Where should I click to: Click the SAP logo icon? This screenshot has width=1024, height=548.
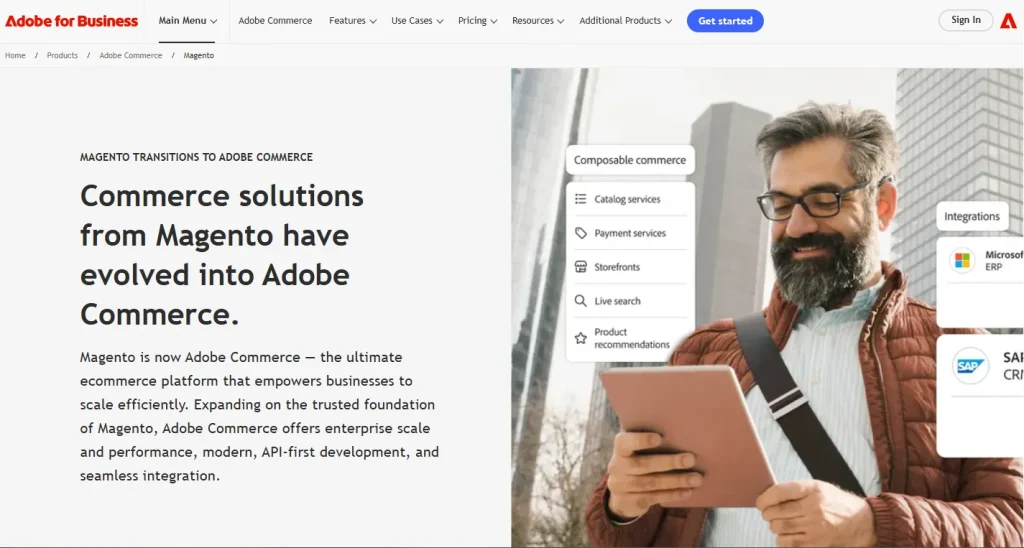970,366
